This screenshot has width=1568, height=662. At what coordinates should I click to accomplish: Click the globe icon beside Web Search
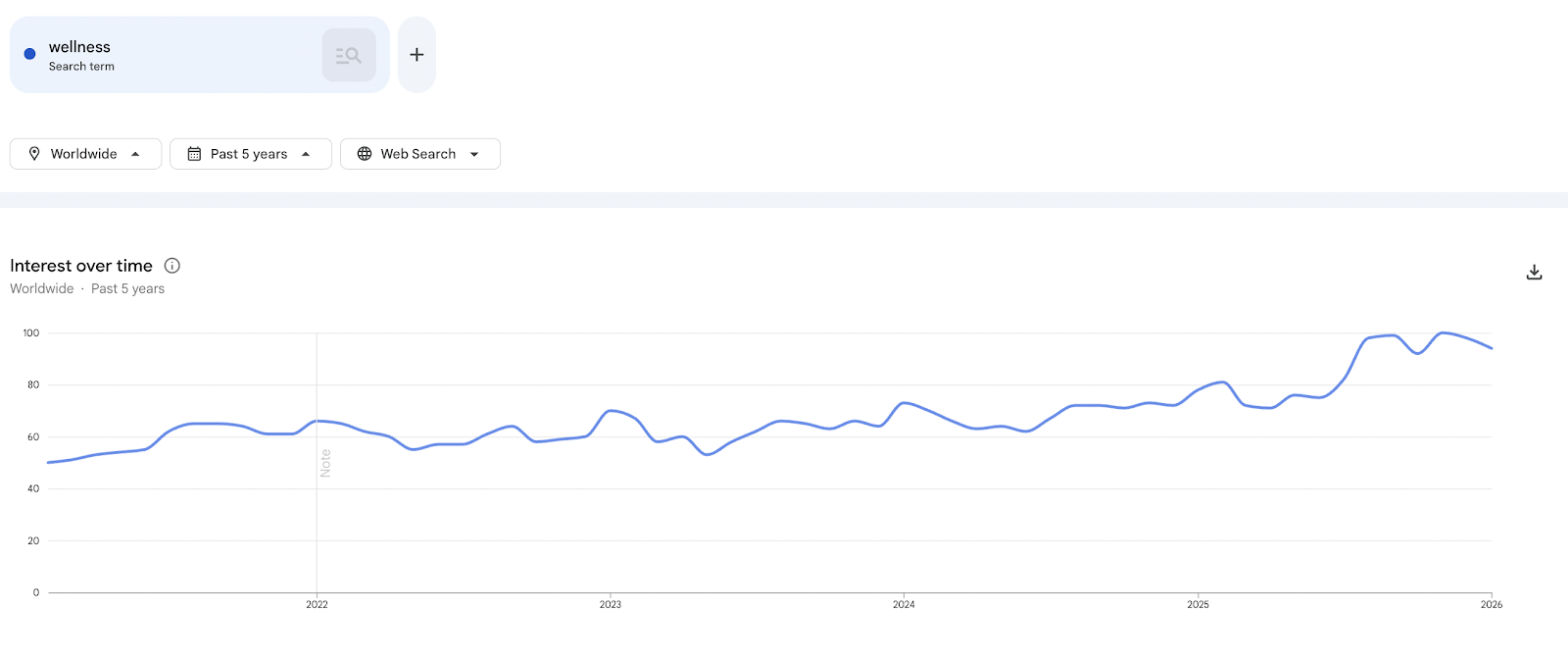coord(365,154)
